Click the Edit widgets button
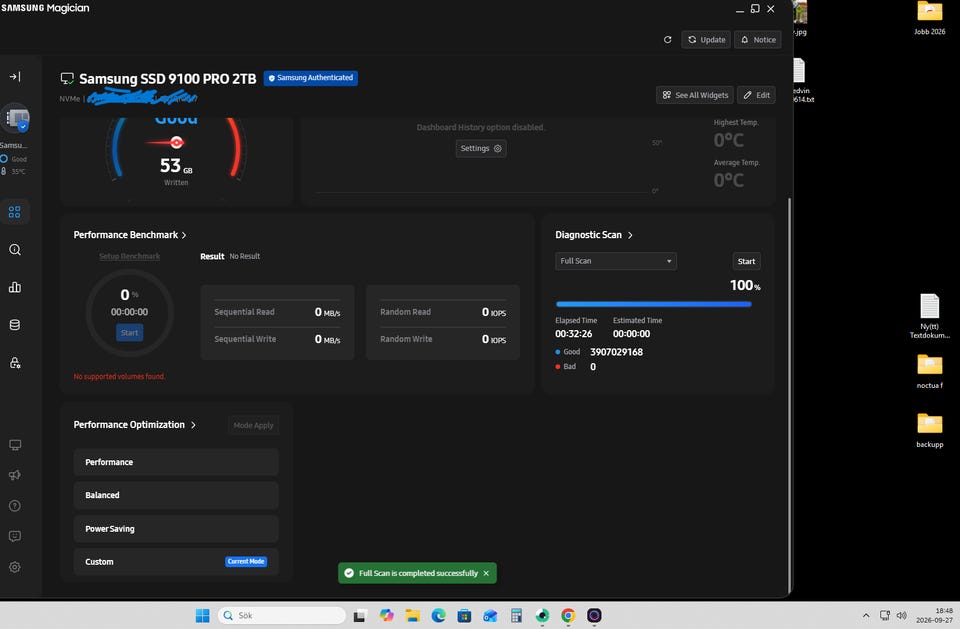 pos(757,95)
